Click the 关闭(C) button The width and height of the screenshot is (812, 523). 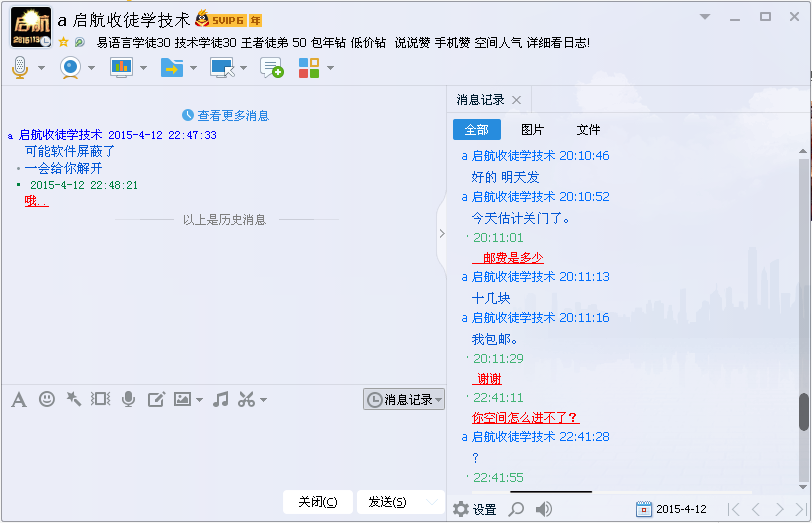318,502
